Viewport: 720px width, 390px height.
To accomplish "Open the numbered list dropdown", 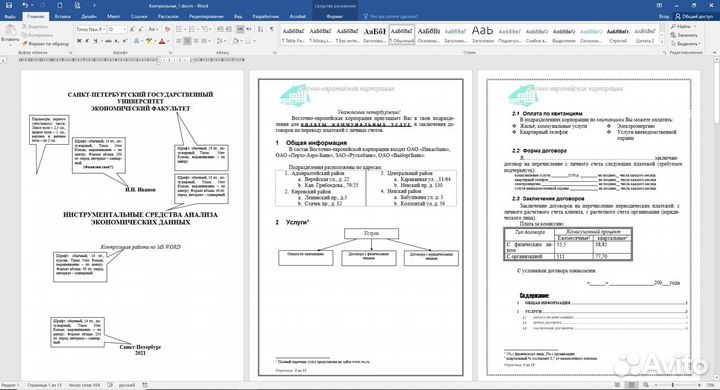I will pyautogui.click(x=197, y=29).
